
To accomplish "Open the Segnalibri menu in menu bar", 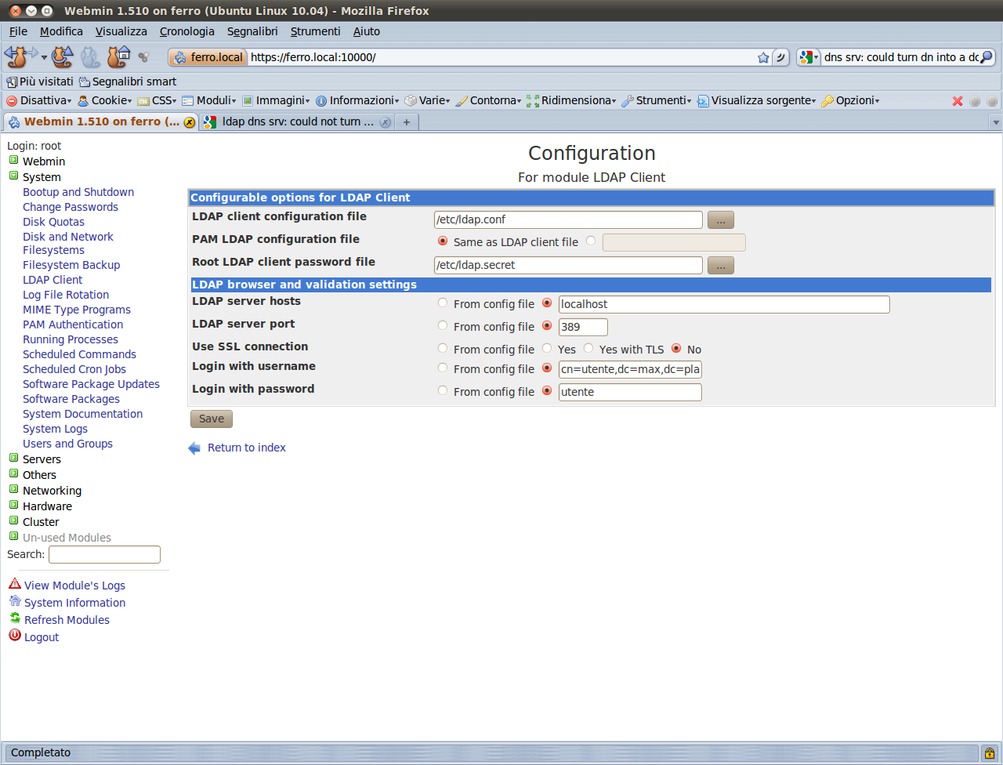I will [x=252, y=31].
